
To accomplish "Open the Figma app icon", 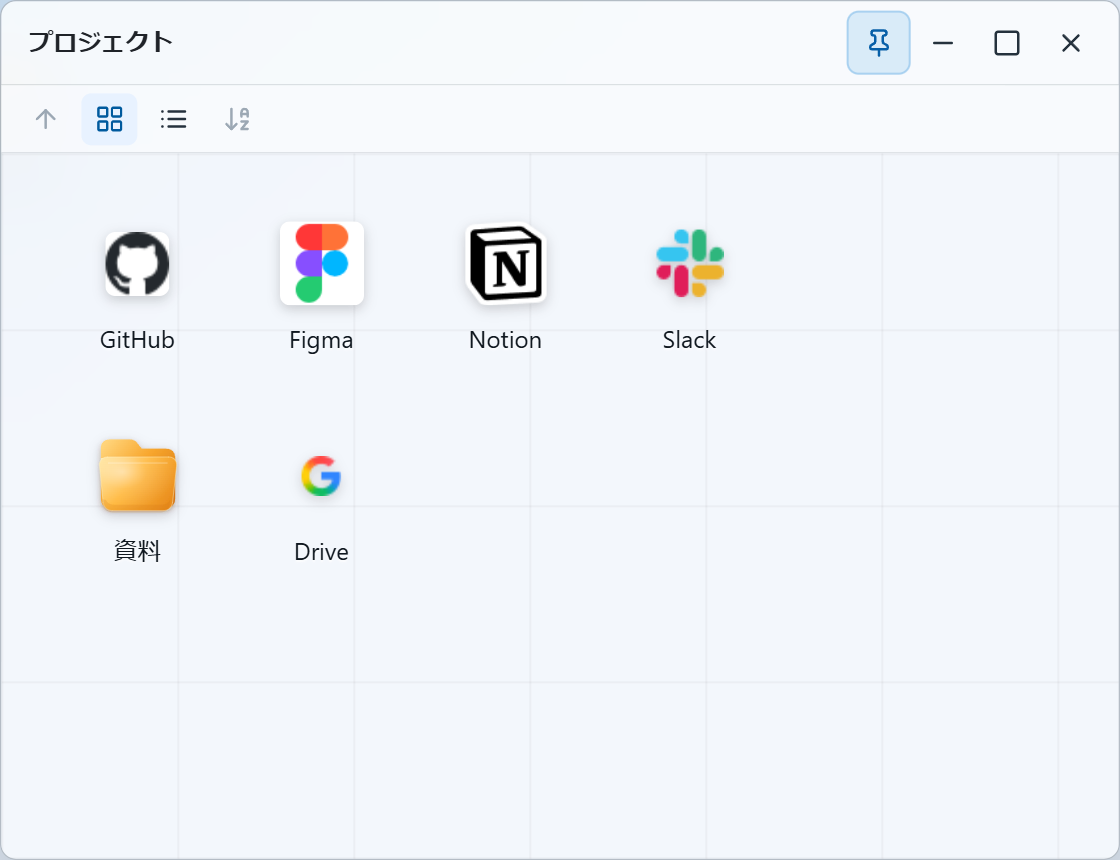I will tap(322, 264).
